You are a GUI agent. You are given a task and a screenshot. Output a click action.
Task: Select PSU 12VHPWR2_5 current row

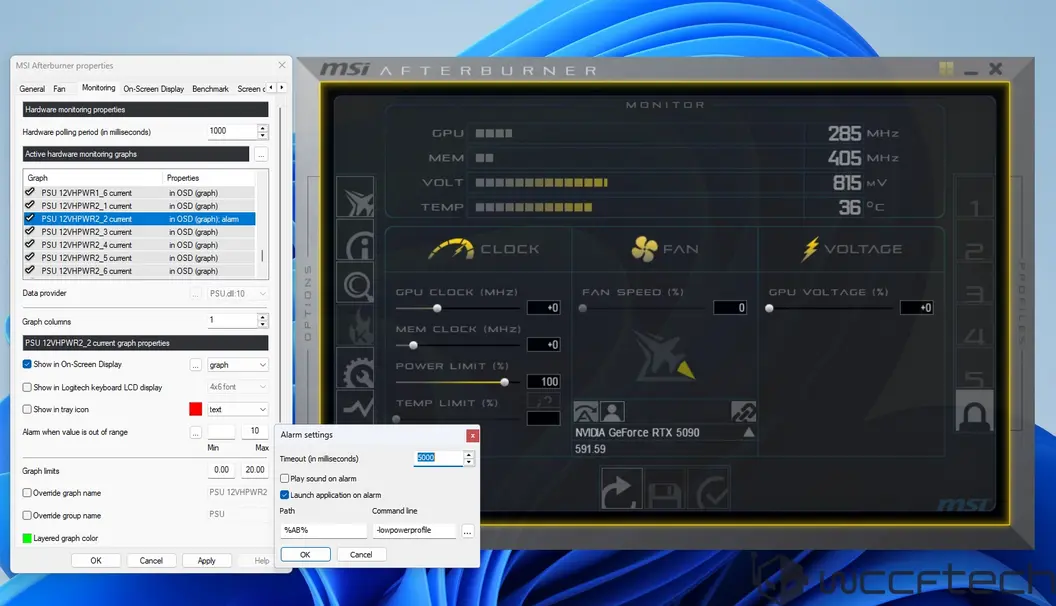(139, 258)
